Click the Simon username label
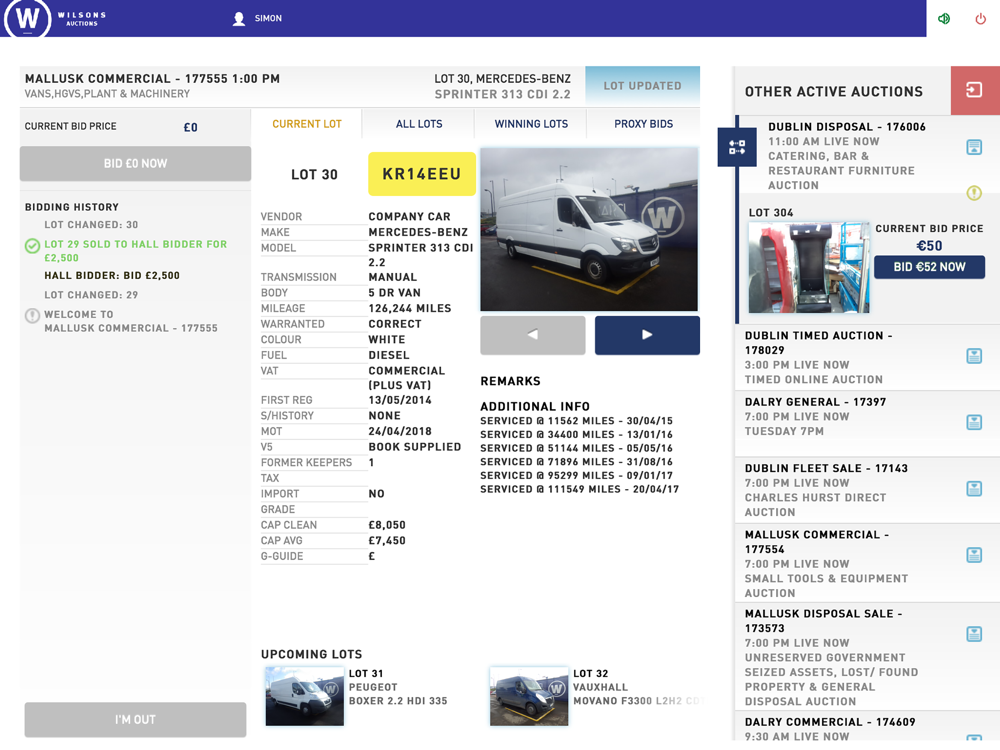The image size is (1000, 750). click(268, 18)
